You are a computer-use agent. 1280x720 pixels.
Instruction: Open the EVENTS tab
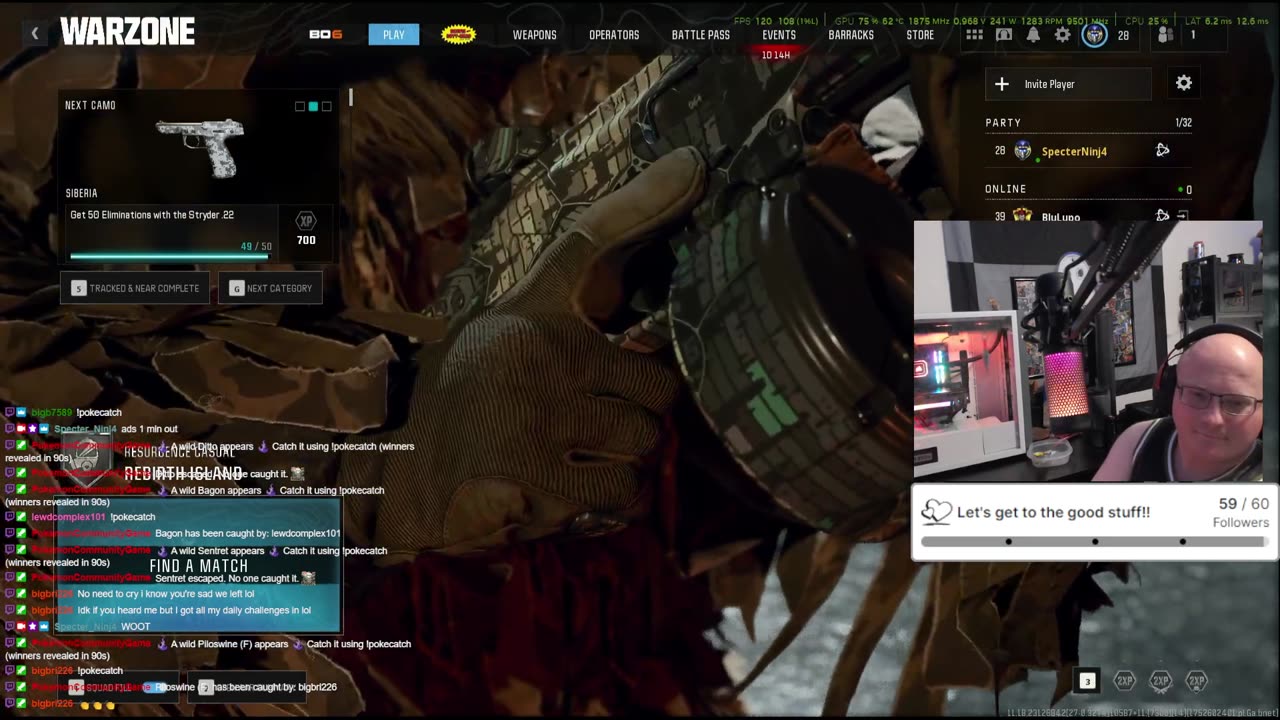click(x=779, y=34)
